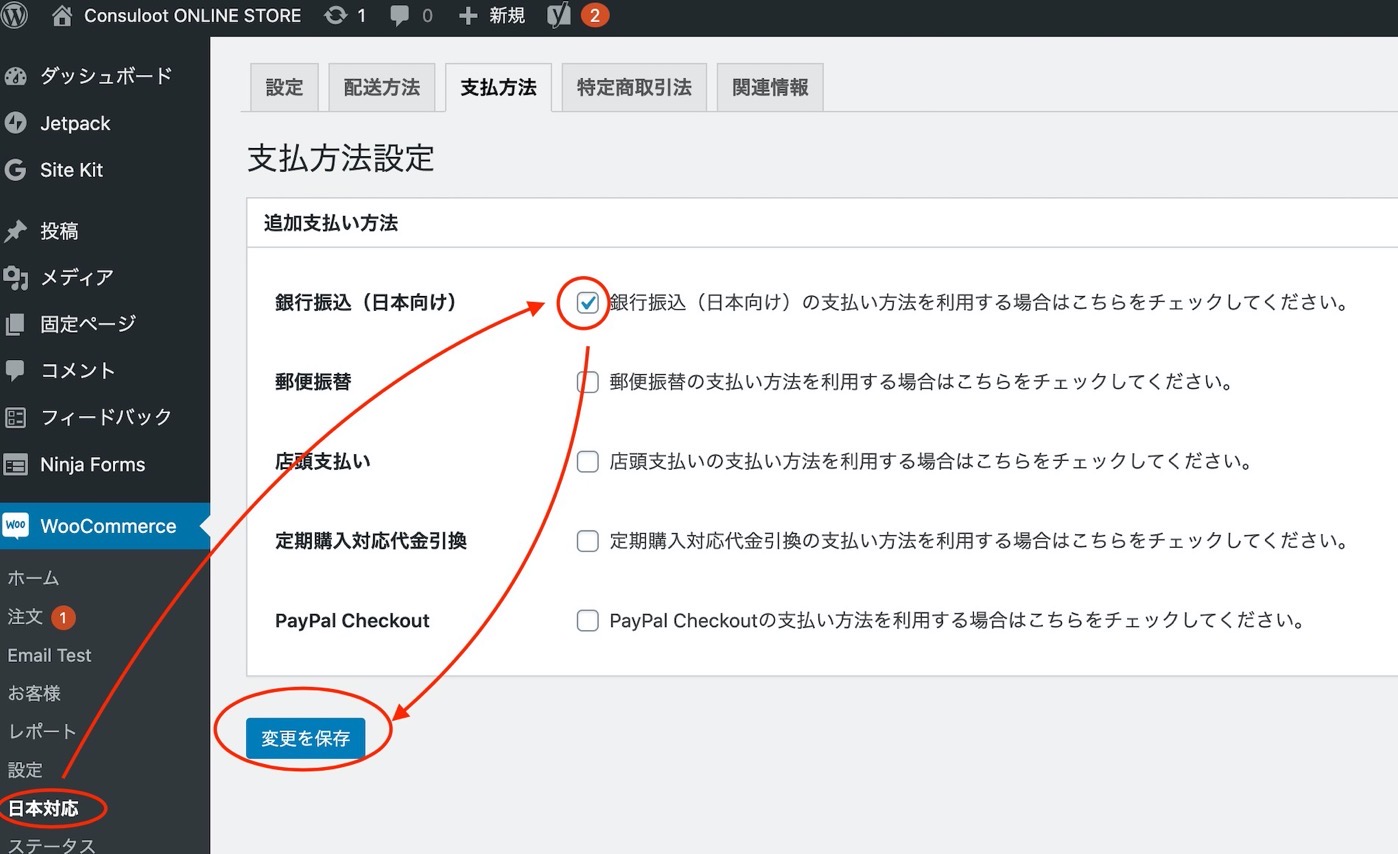Click the plus icon for 新規
Viewport: 1398px width, 854px height.
[467, 16]
